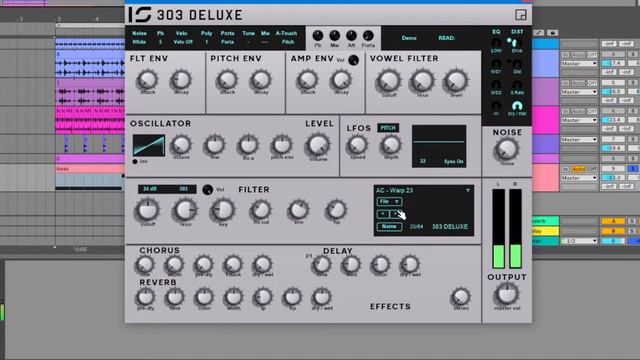Click the Tune value in header
The image size is (640, 360).
248,42
